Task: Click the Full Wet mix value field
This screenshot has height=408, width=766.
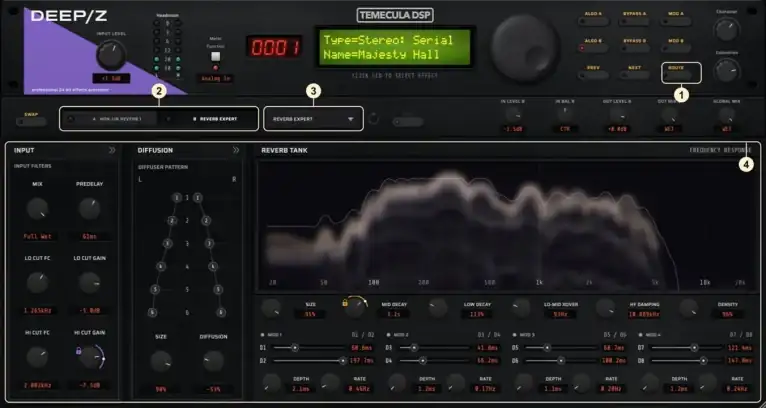Action: click(x=38, y=236)
